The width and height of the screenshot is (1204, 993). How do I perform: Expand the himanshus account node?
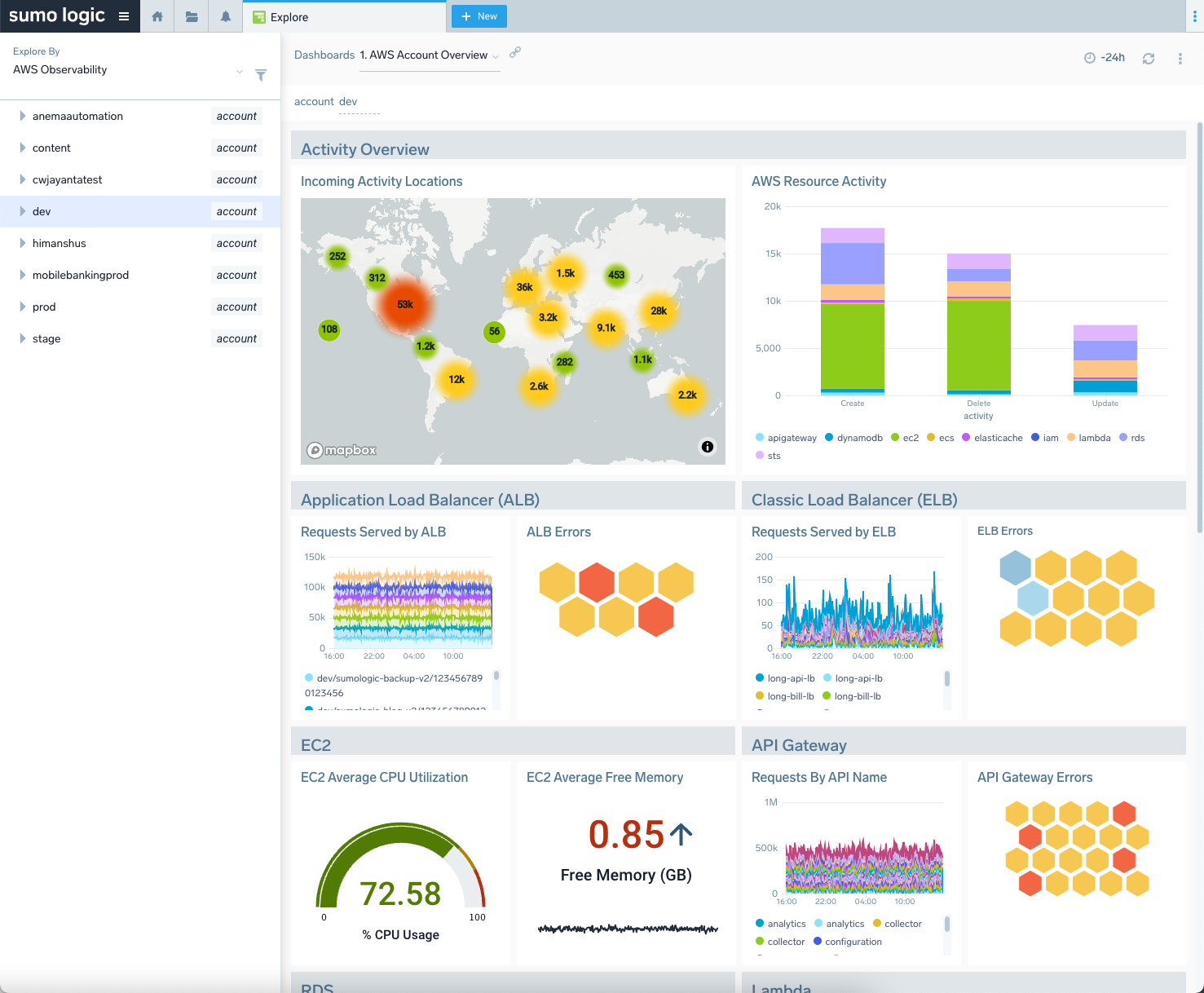pos(22,243)
